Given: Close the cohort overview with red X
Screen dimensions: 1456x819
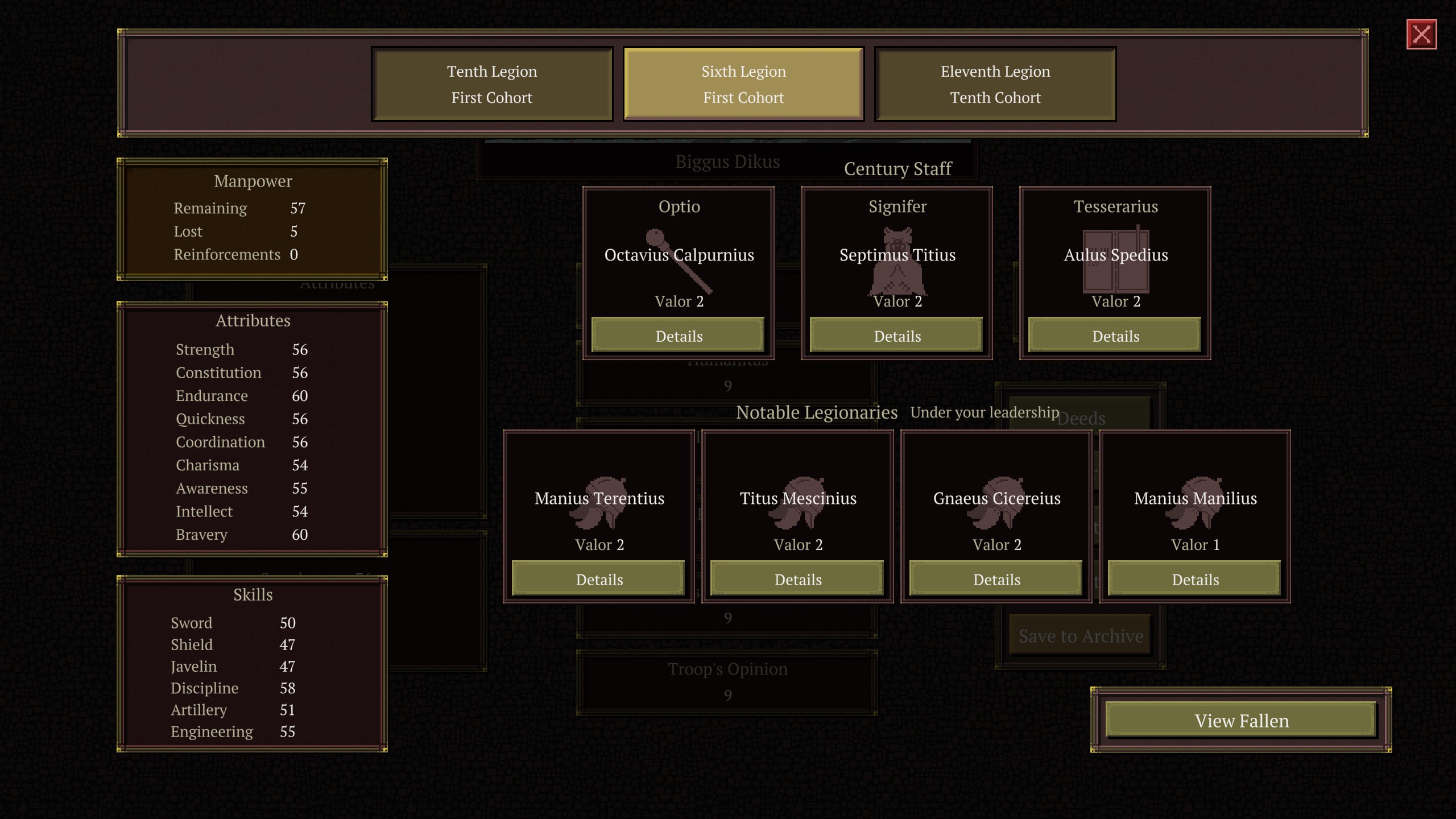Looking at the screenshot, I should (1421, 35).
